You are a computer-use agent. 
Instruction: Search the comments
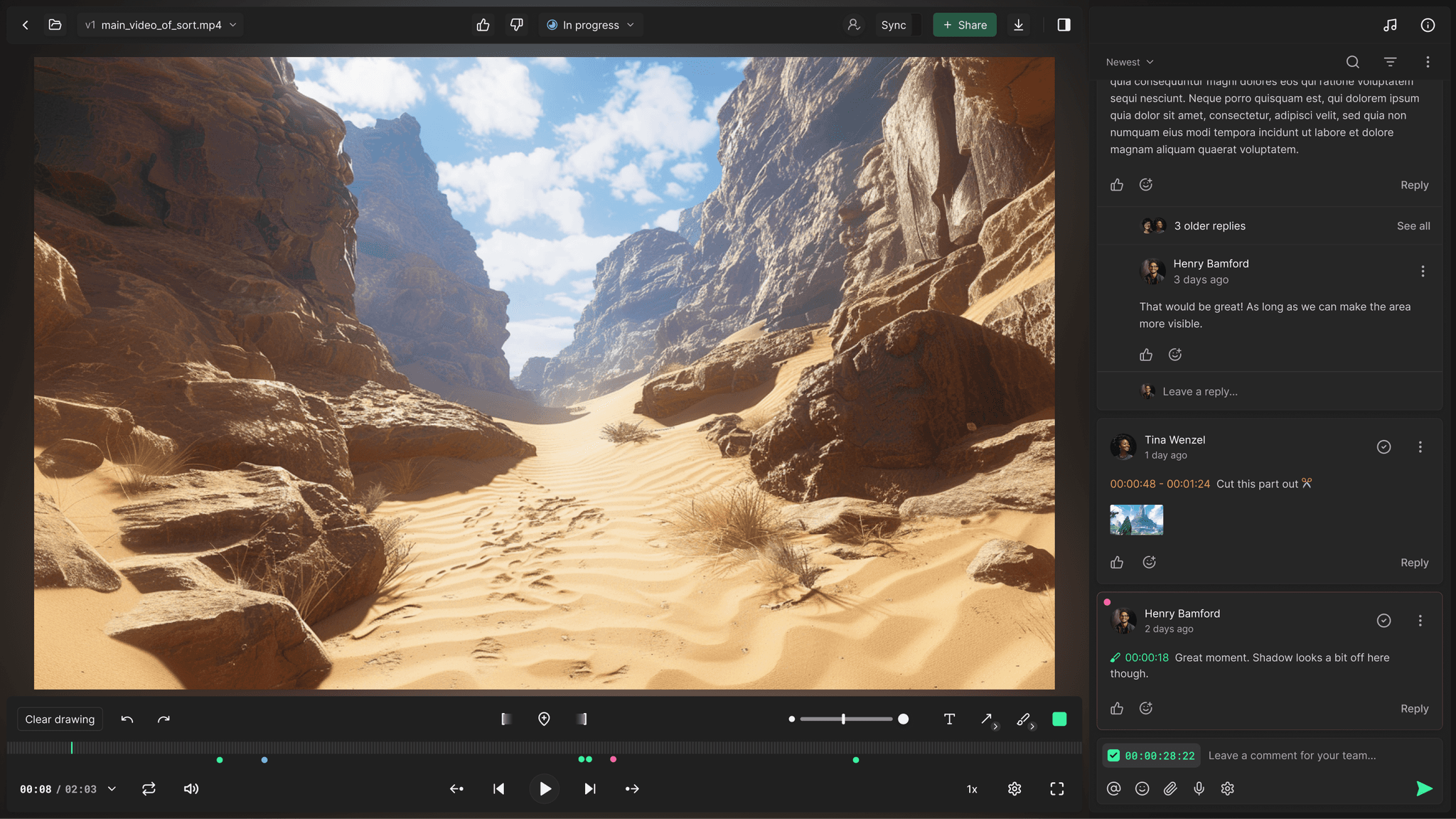pyautogui.click(x=1353, y=62)
